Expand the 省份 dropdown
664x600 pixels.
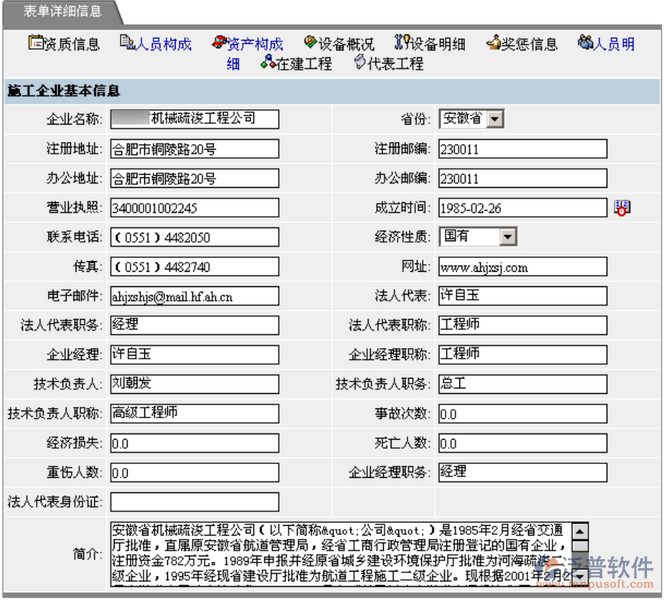(x=494, y=119)
